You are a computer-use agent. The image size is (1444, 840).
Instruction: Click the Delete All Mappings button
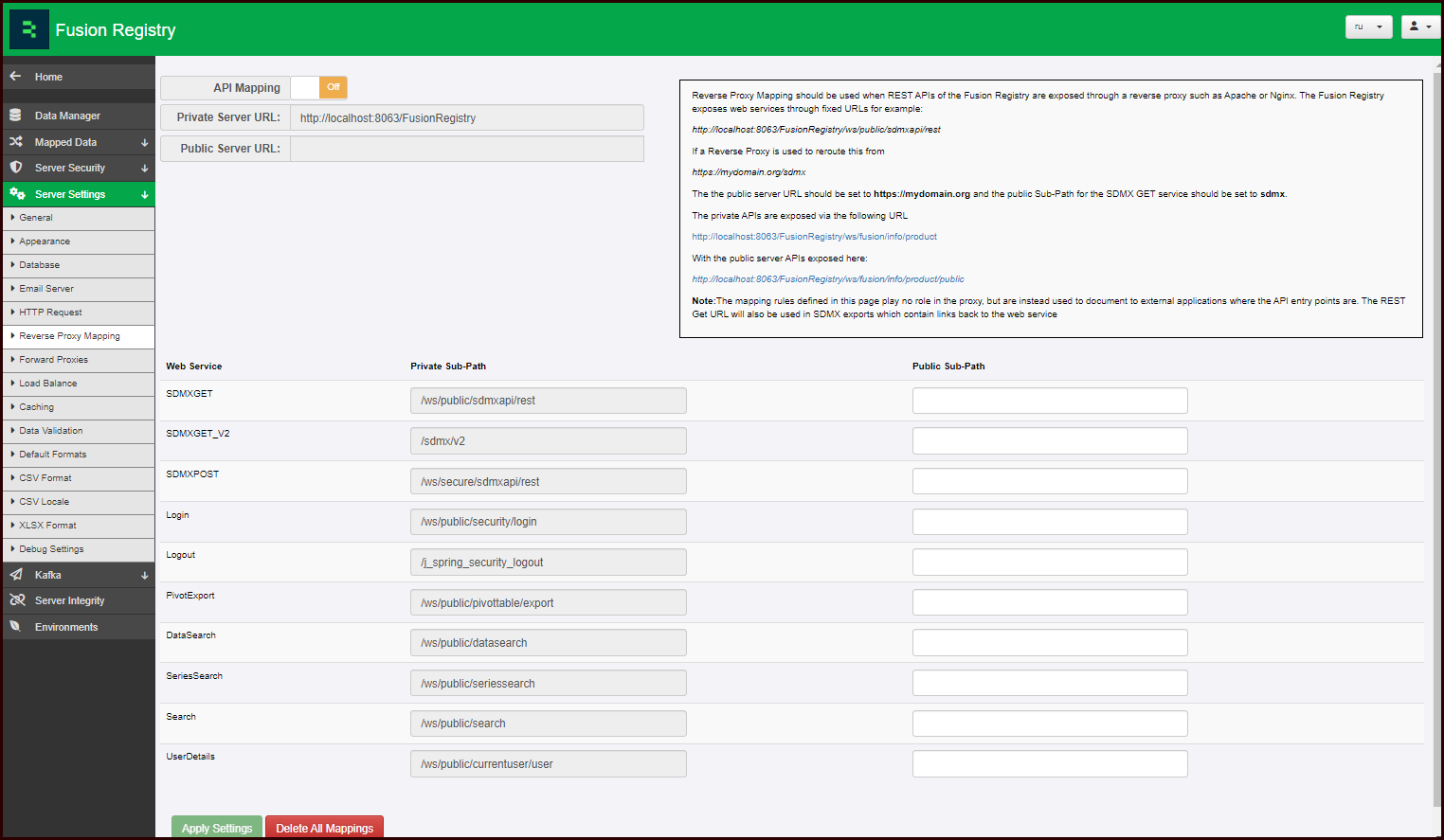point(324,828)
